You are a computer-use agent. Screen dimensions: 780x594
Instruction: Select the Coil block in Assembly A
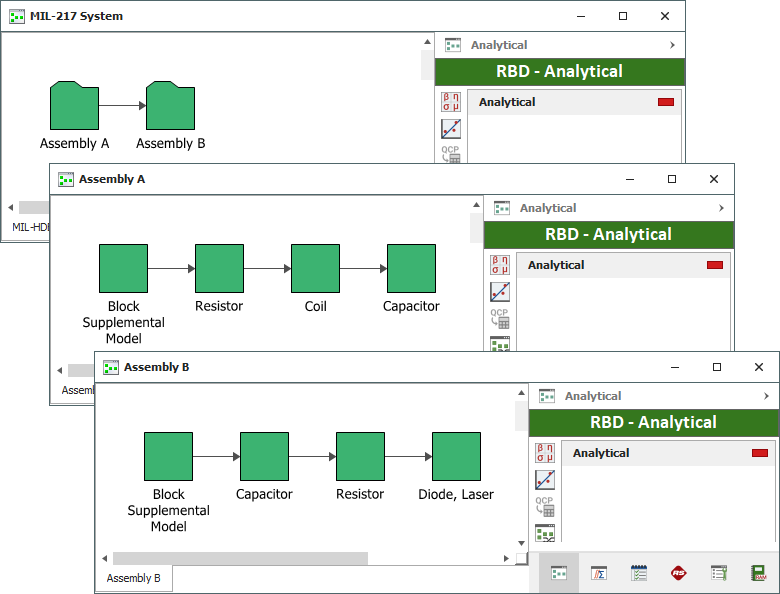pyautogui.click(x=315, y=269)
